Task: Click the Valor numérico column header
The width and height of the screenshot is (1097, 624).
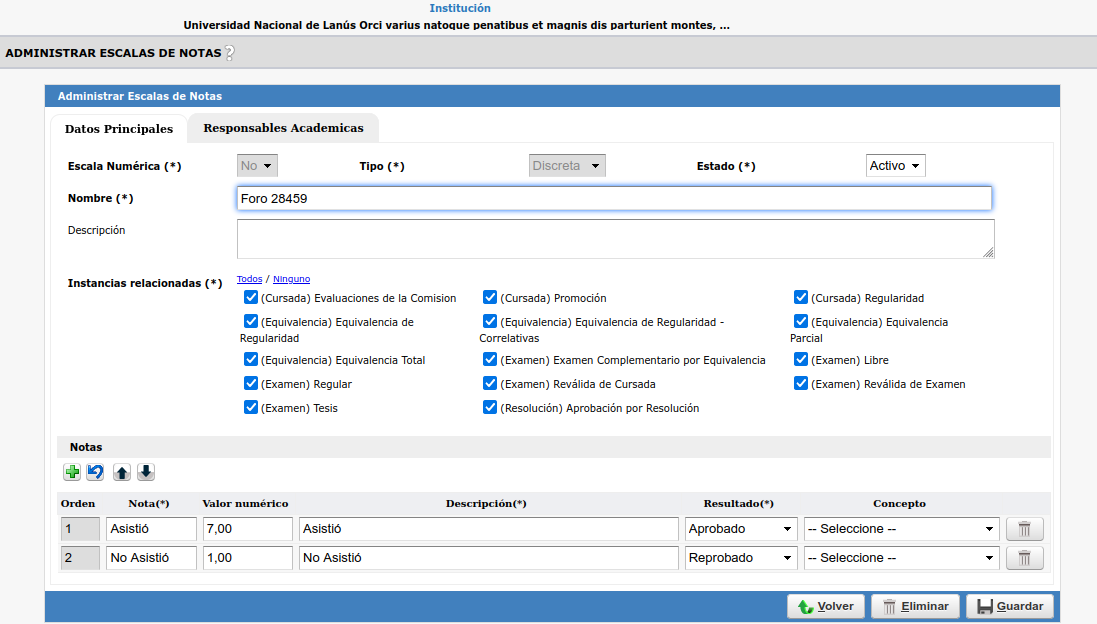Action: [x=245, y=504]
